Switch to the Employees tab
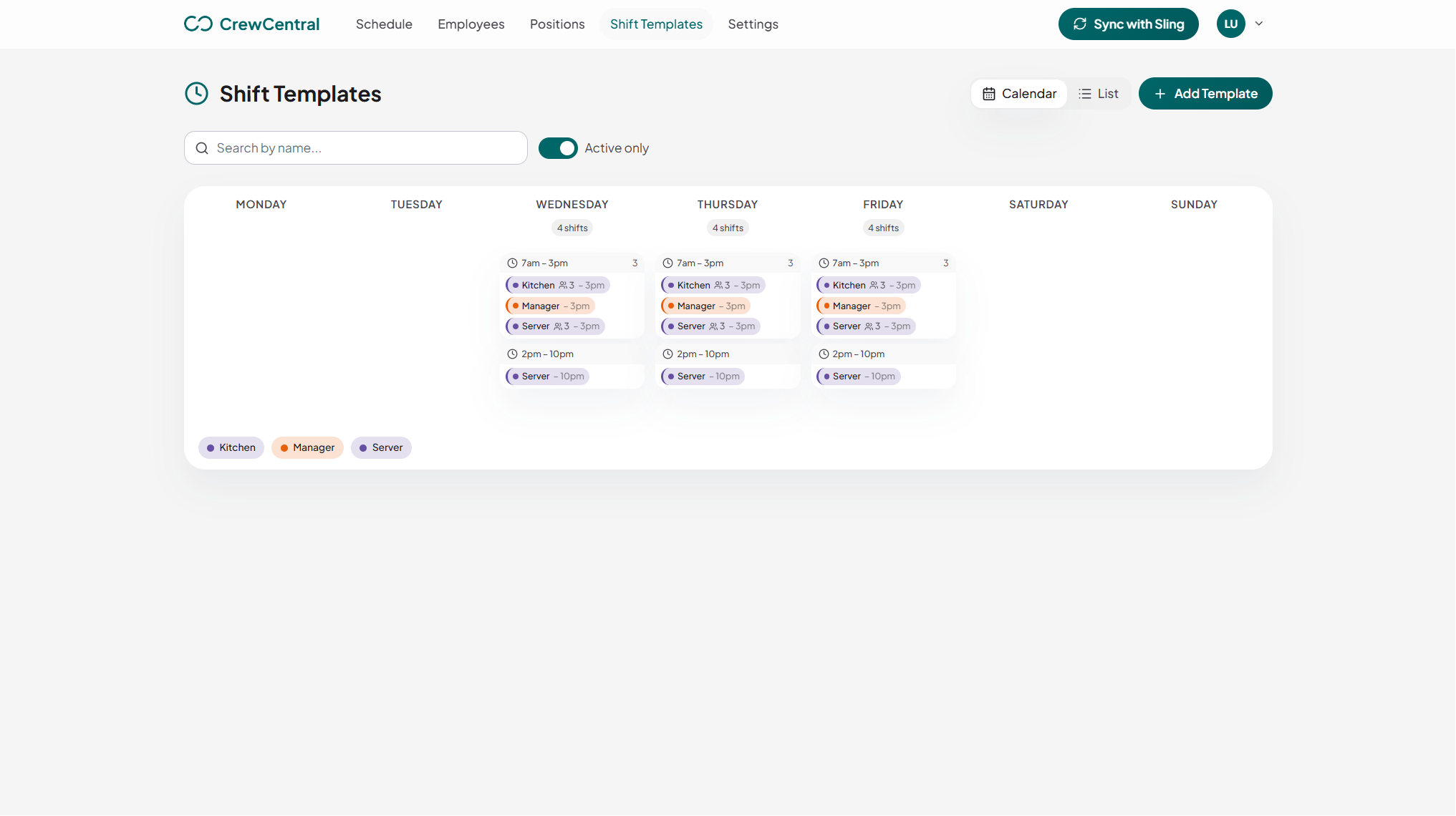The image size is (1456, 816). pos(471,24)
